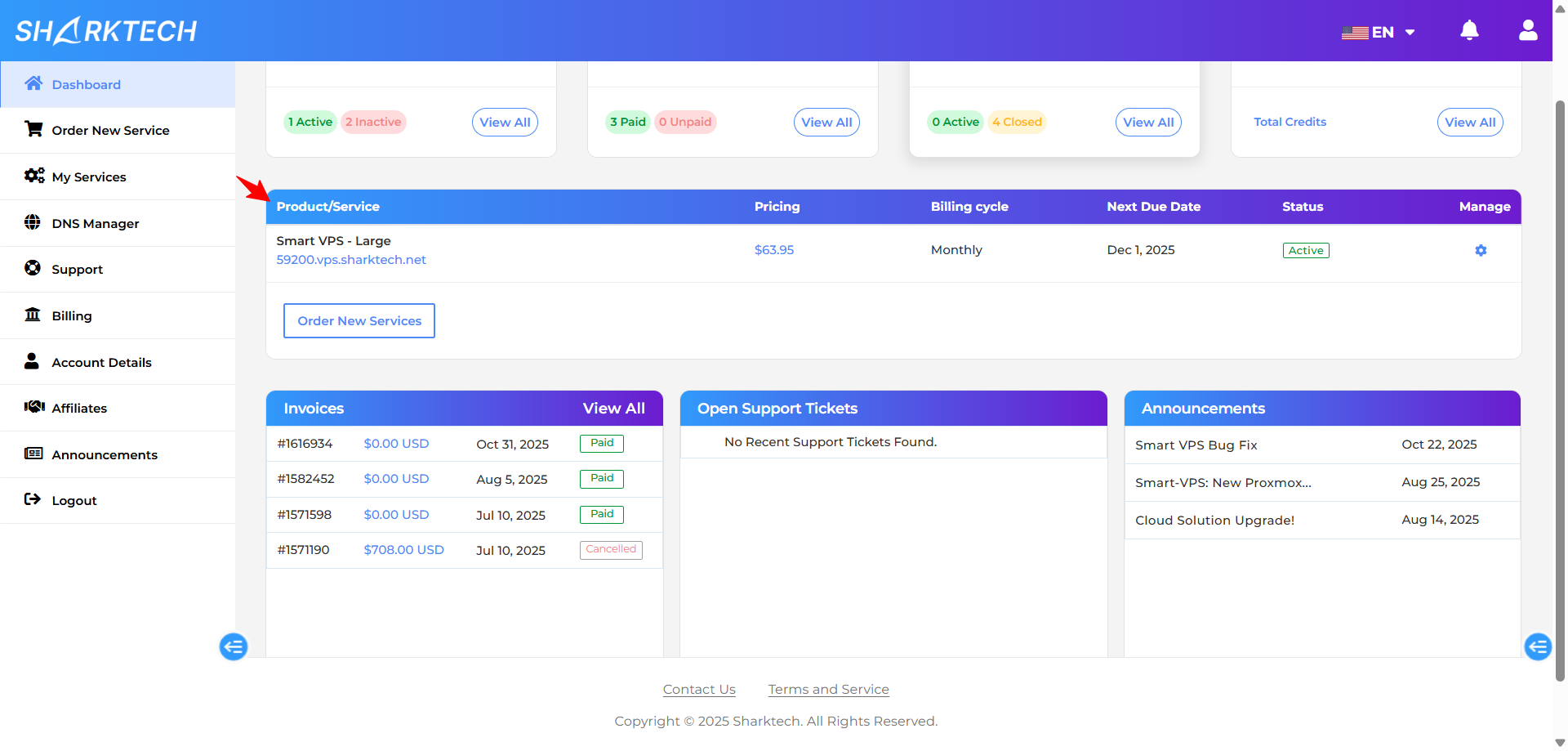Viewport: 1568px width, 751px height.
Task: Click View All next to 4 Closed tickets
Action: click(1148, 123)
